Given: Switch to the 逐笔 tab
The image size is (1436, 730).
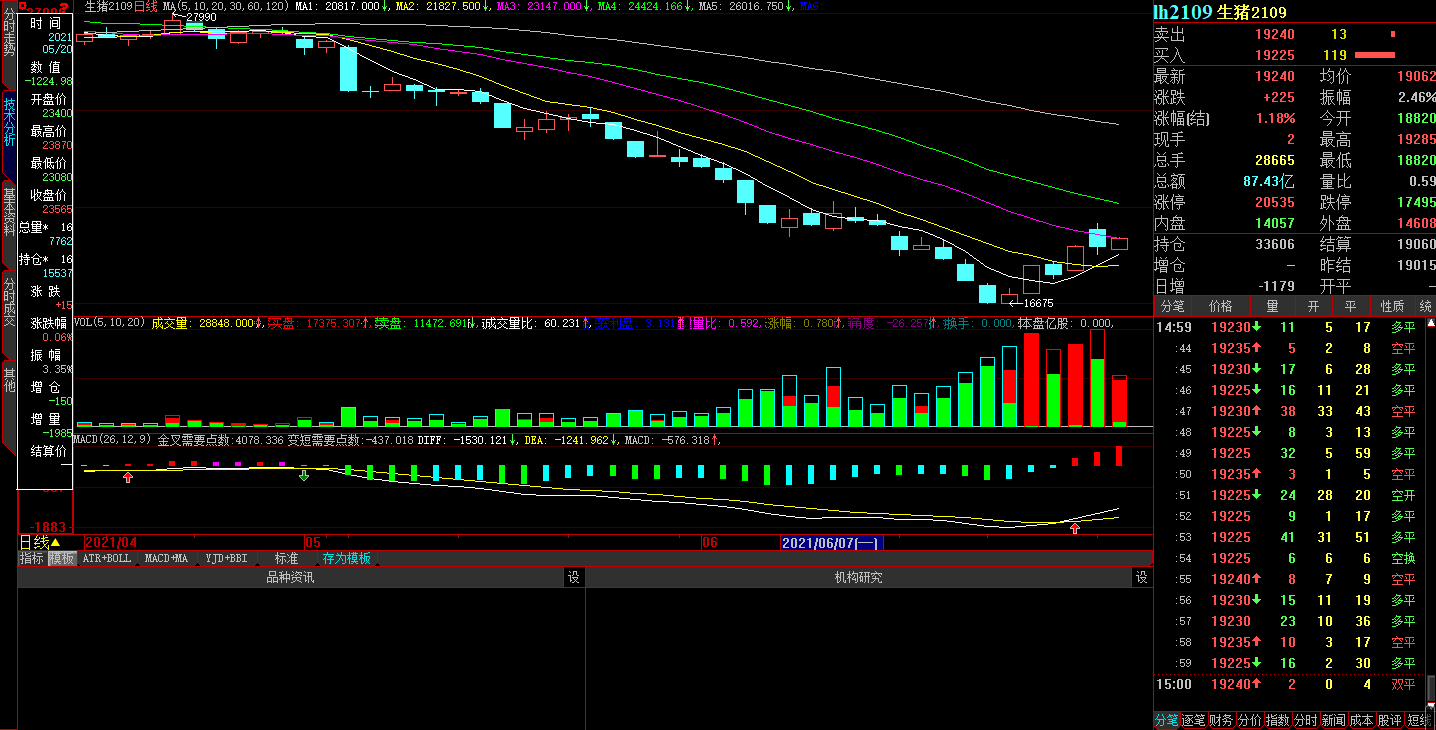Looking at the screenshot, I should pyautogui.click(x=1193, y=720).
